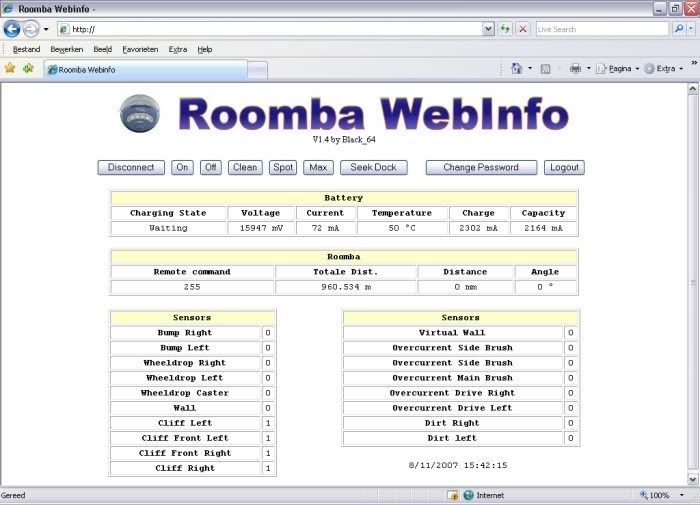Click the 8/11/2007 15:42:15 timestamp
This screenshot has width=700, height=505.
pyautogui.click(x=458, y=465)
